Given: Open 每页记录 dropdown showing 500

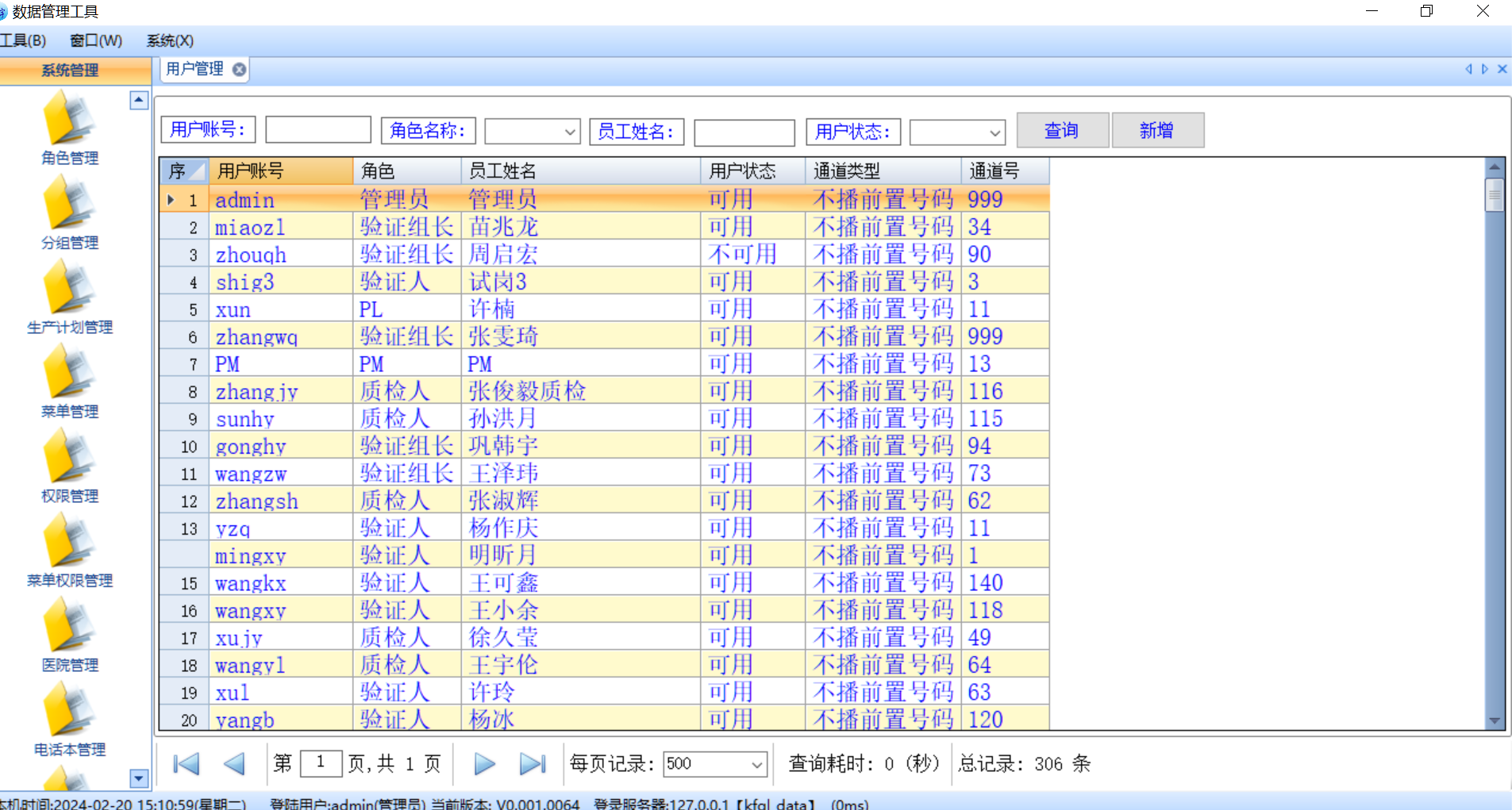Looking at the screenshot, I should click(x=756, y=765).
